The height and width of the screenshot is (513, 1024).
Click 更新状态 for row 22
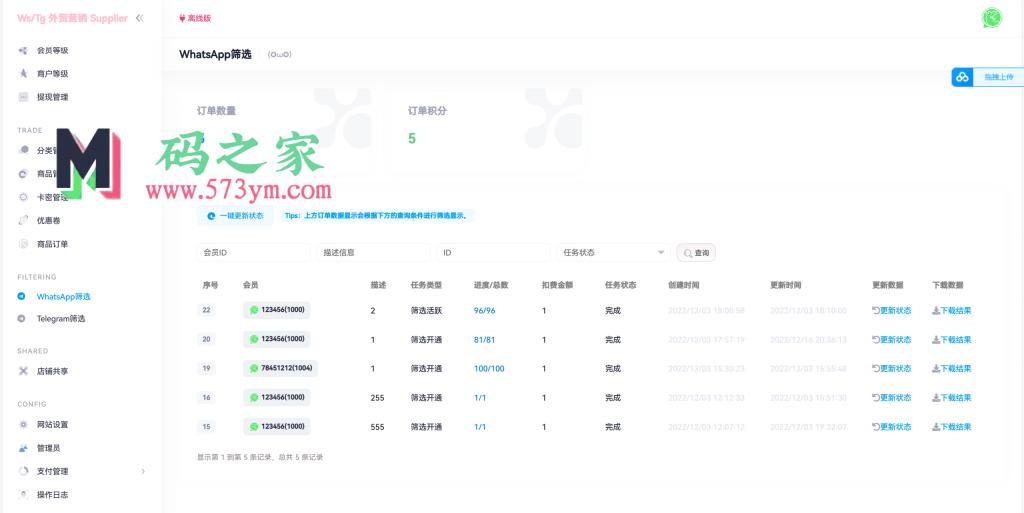point(891,311)
